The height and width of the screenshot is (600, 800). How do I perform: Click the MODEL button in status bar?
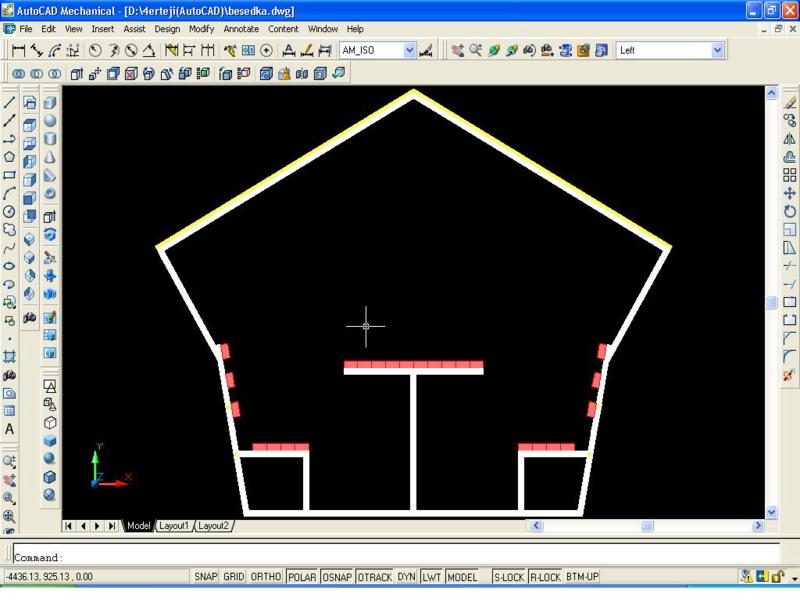pos(462,577)
